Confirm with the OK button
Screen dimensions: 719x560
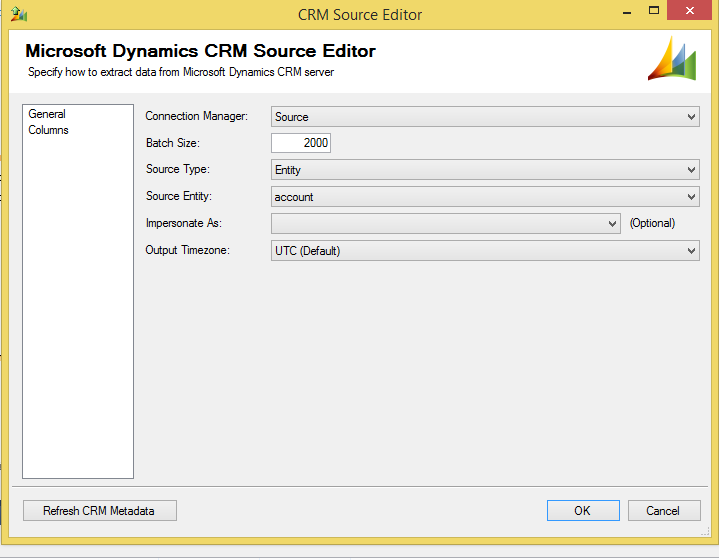tap(583, 510)
